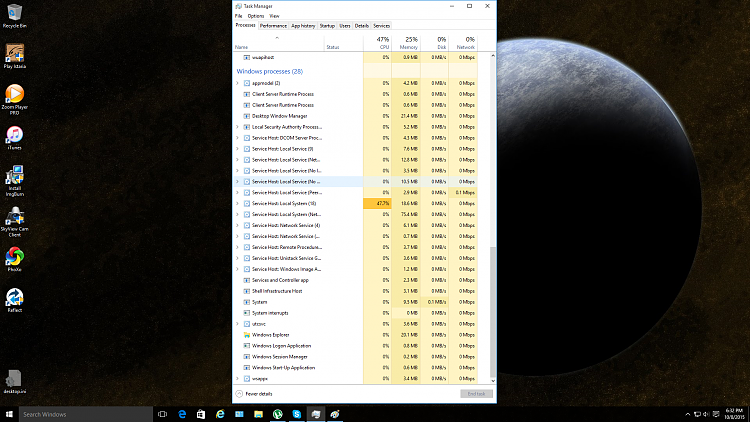Open the network status tray icon

pos(697,414)
